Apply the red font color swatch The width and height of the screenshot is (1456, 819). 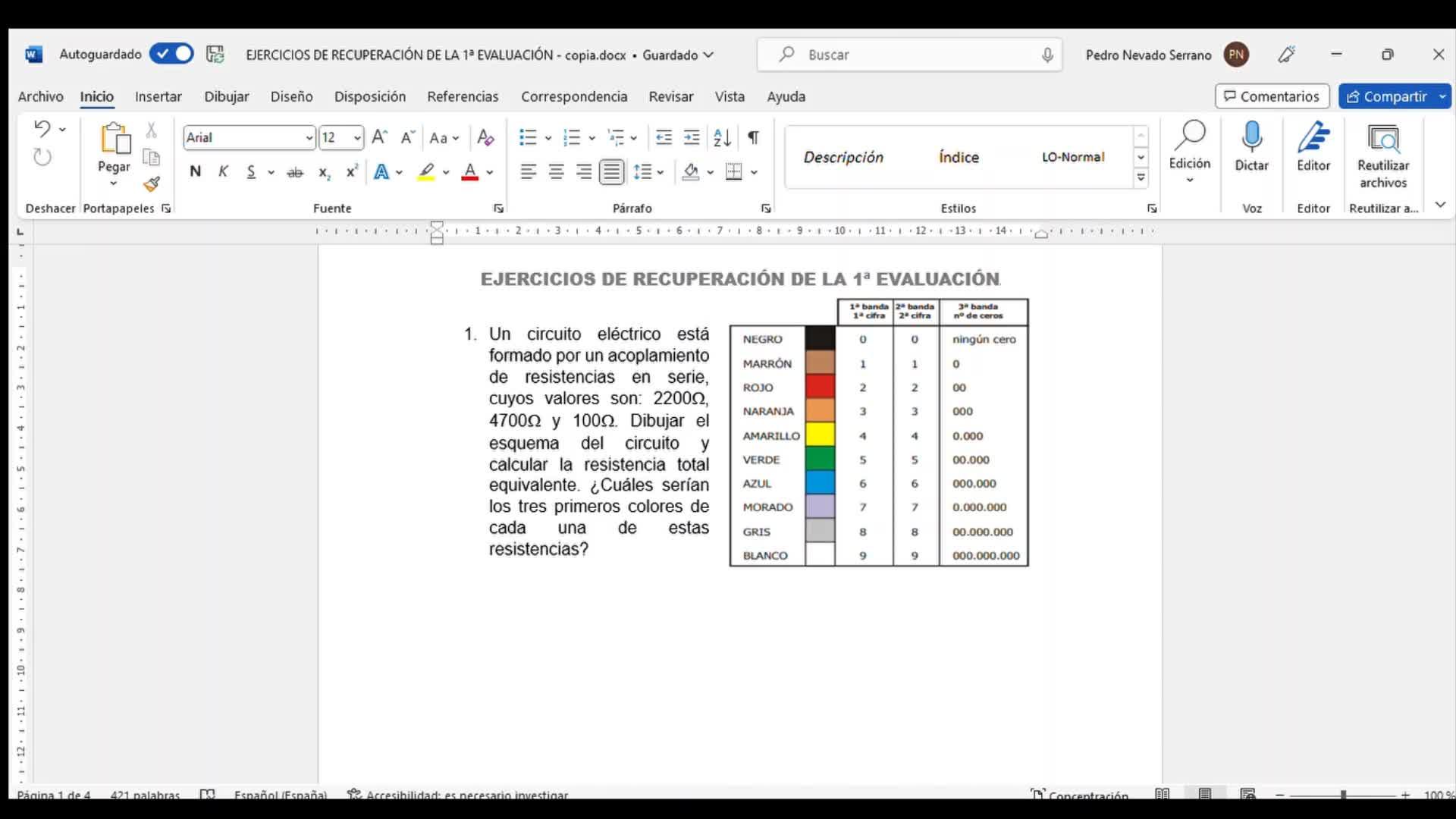(x=470, y=172)
